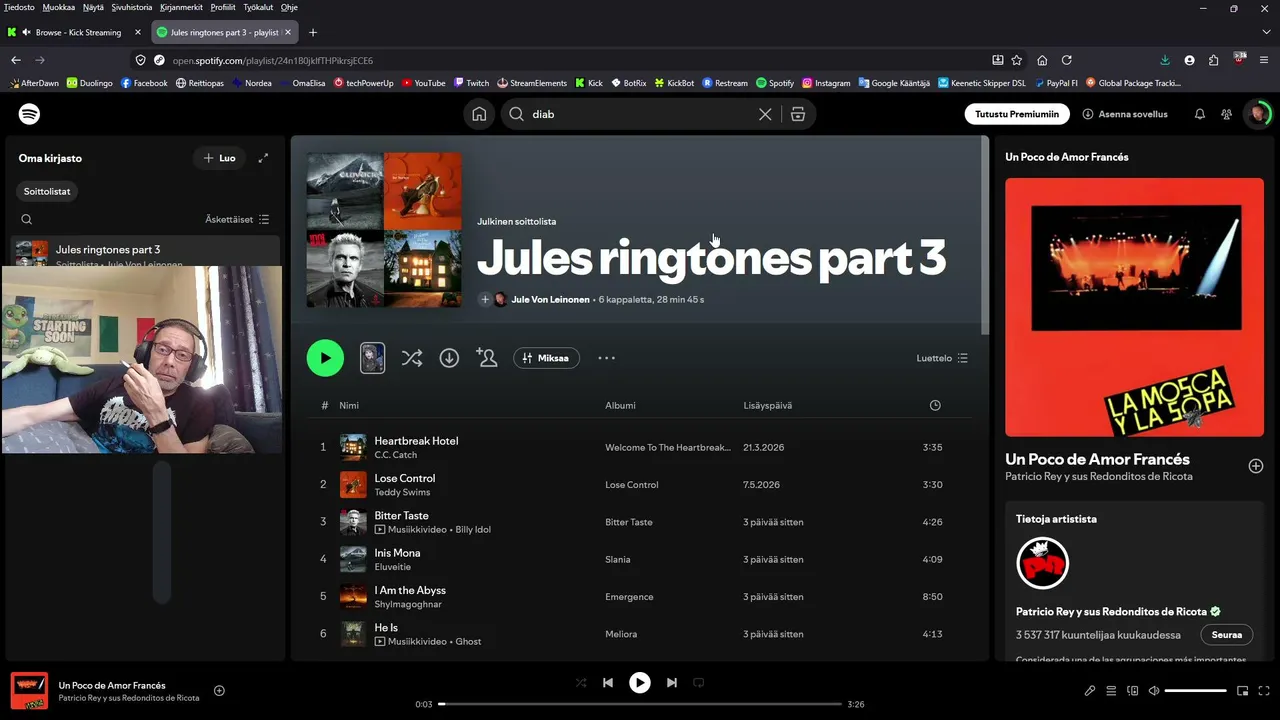Bookmark this page with the star icon
The height and width of the screenshot is (720, 1280).
1017,60
